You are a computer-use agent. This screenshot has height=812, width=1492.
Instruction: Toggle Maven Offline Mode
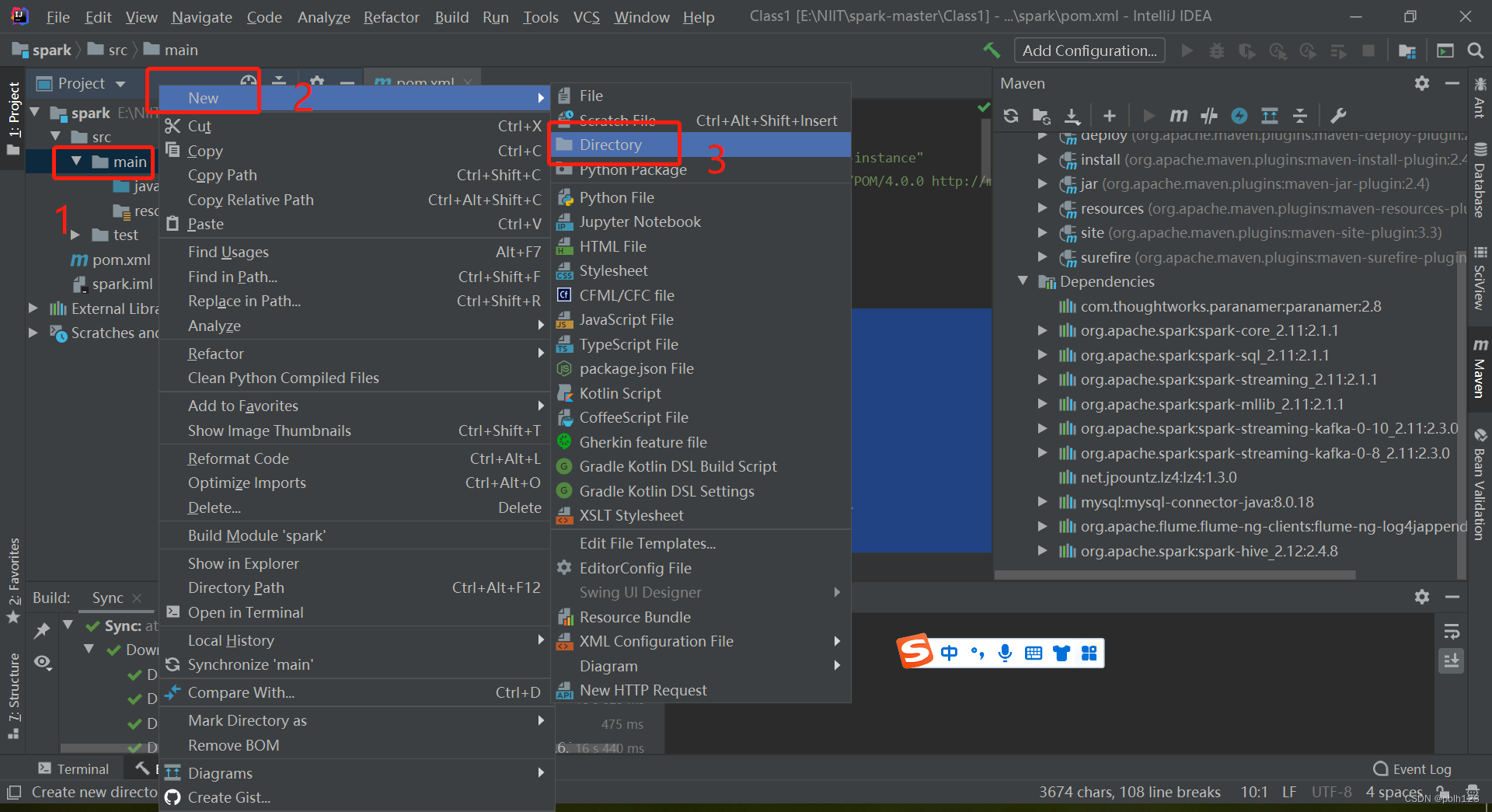pos(1208,116)
